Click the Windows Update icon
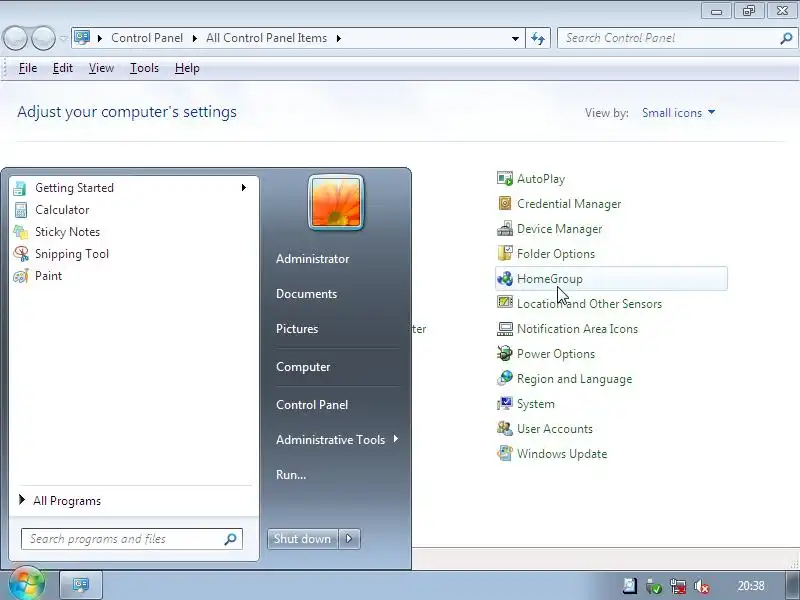Image resolution: width=800 pixels, height=600 pixels. (505, 453)
